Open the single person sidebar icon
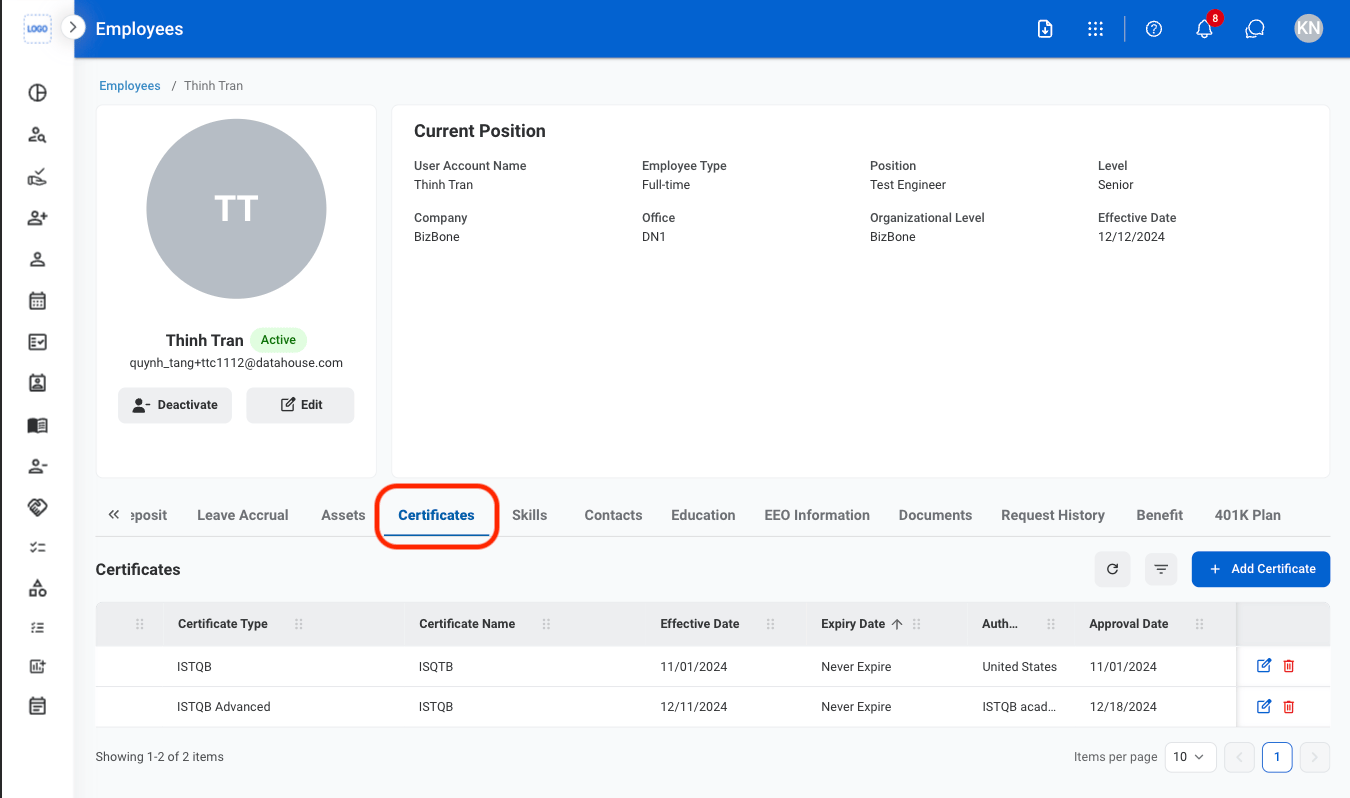Image resolution: width=1350 pixels, height=798 pixels. pyautogui.click(x=37, y=260)
